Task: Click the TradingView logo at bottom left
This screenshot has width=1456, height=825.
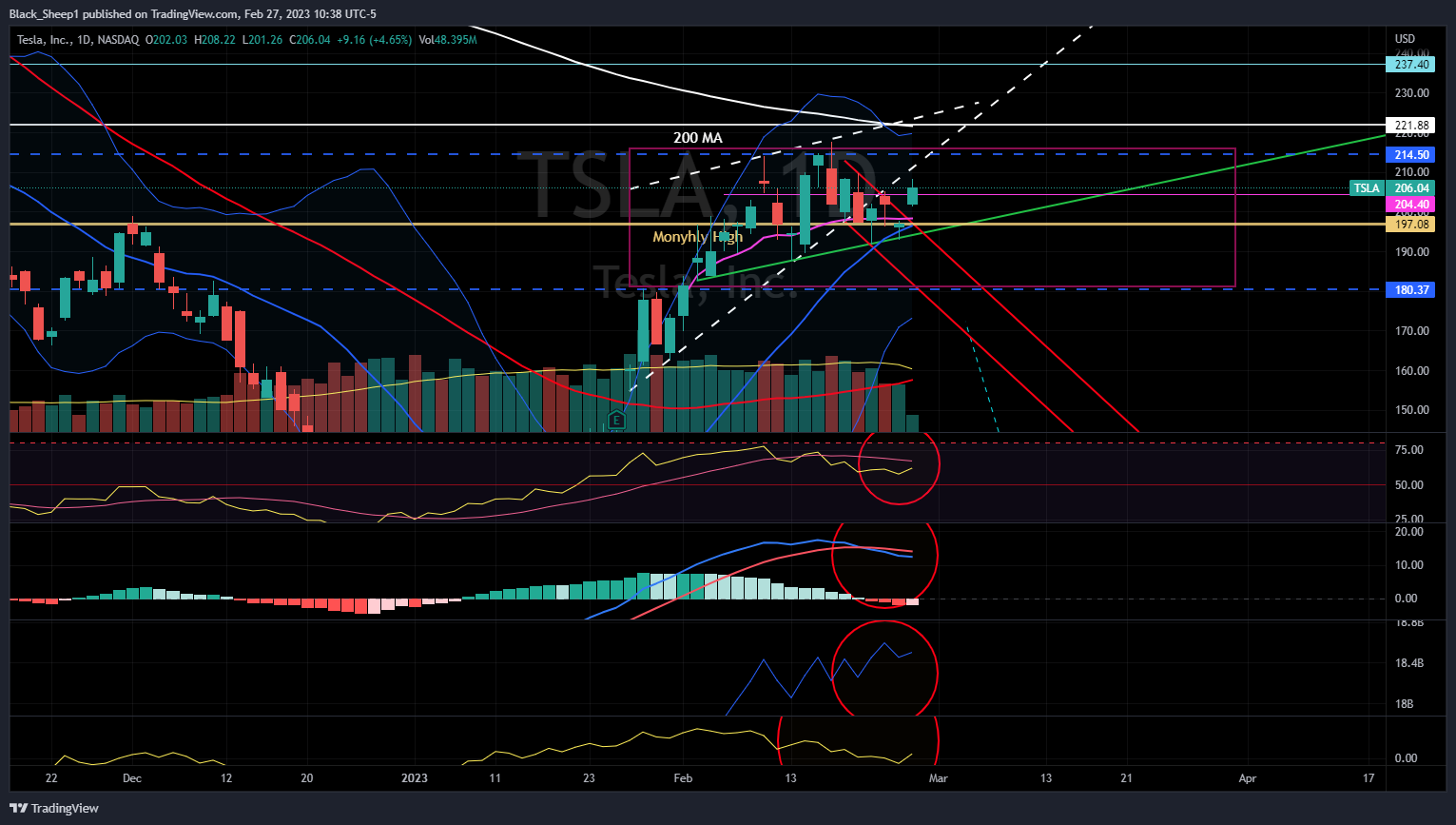Action: tap(54, 808)
